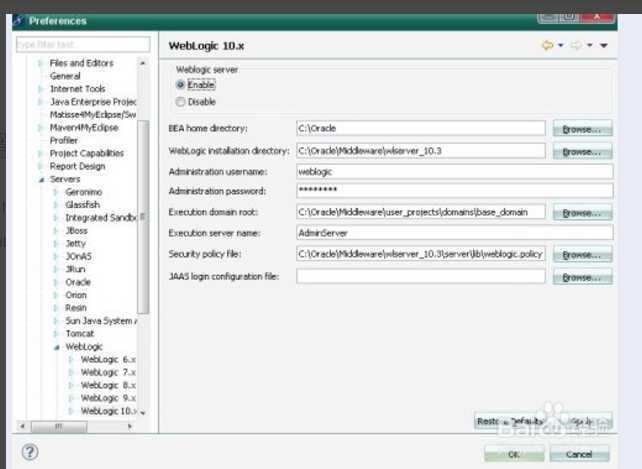
Task: Click the WebLogic installation directory field
Action: click(x=420, y=151)
